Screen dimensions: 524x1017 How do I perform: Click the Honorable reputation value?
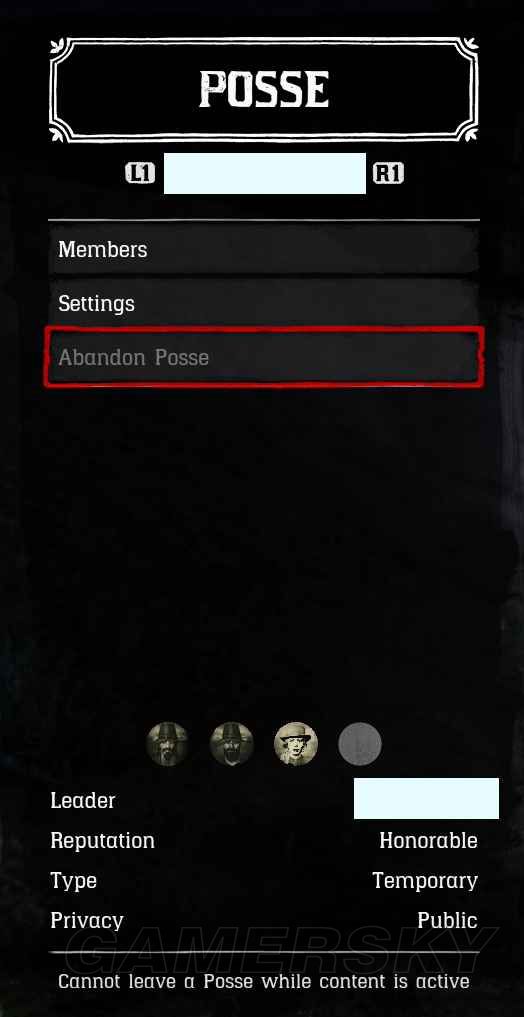tap(429, 841)
